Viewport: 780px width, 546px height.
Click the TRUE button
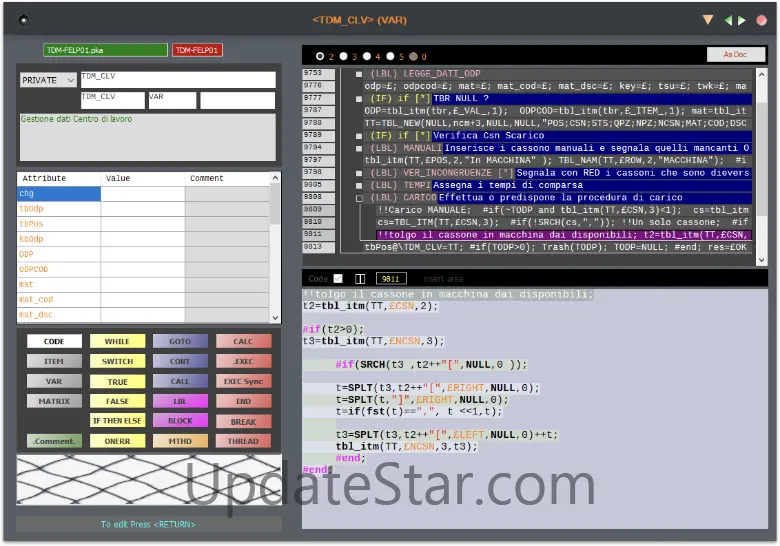(117, 381)
